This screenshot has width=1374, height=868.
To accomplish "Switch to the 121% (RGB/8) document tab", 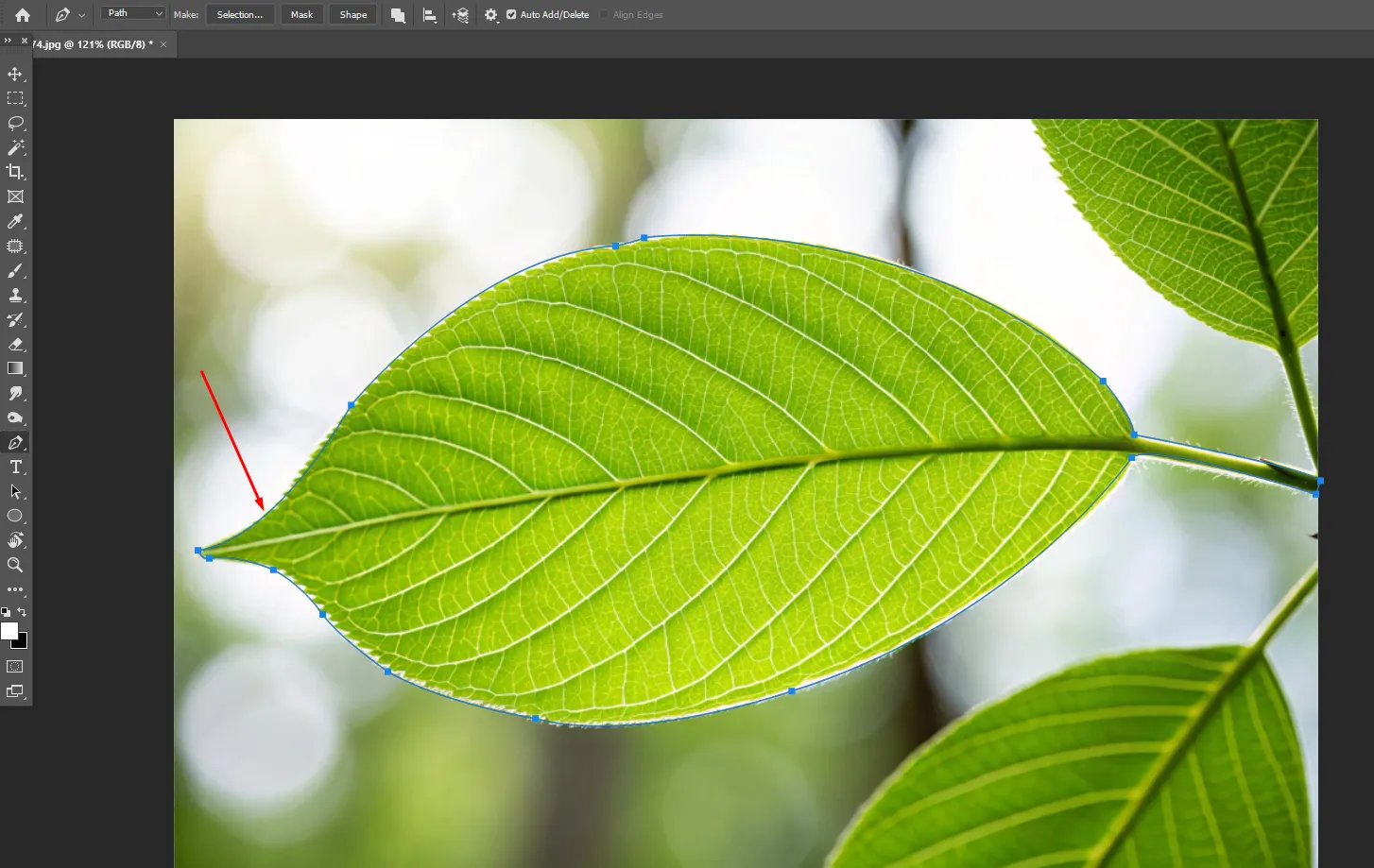I will coord(92,44).
